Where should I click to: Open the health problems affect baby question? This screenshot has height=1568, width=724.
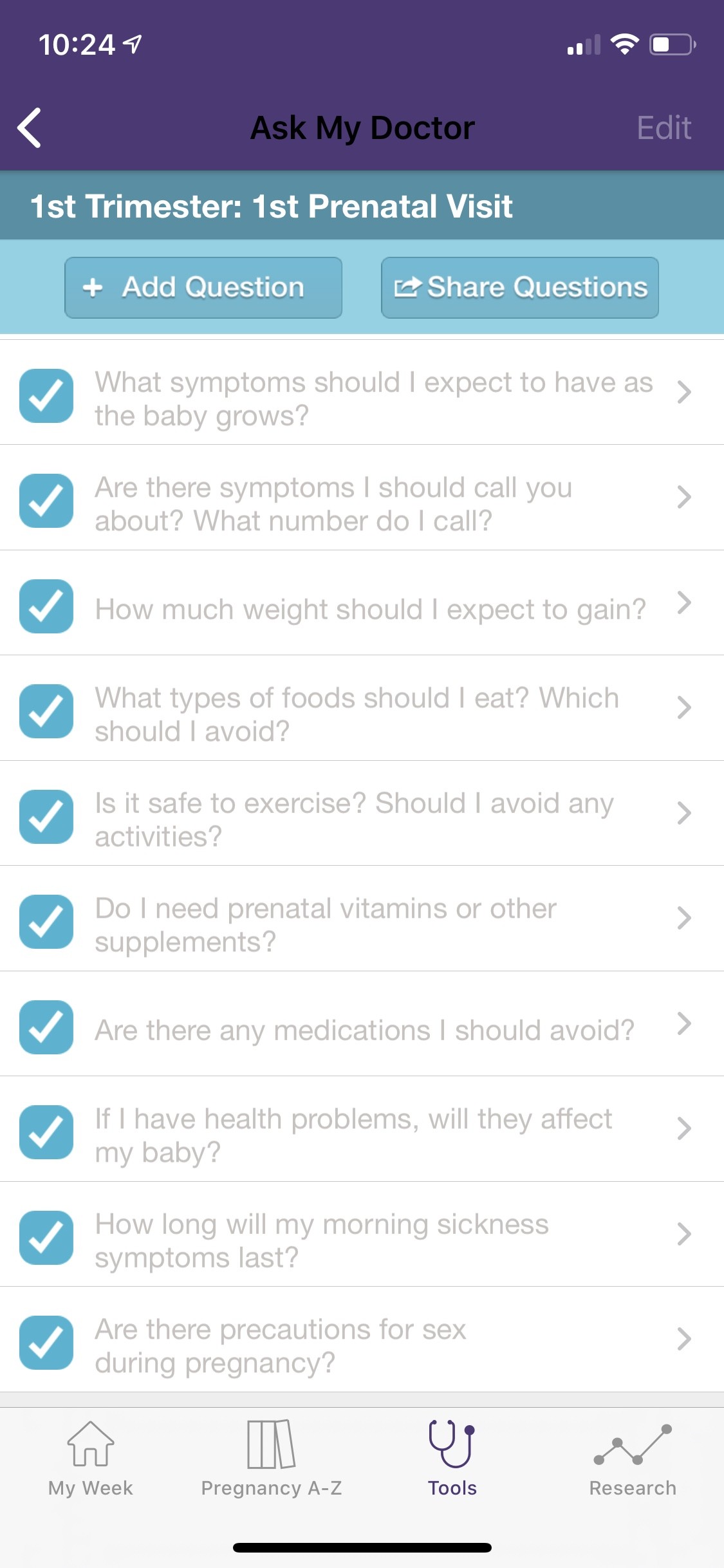tap(353, 1135)
